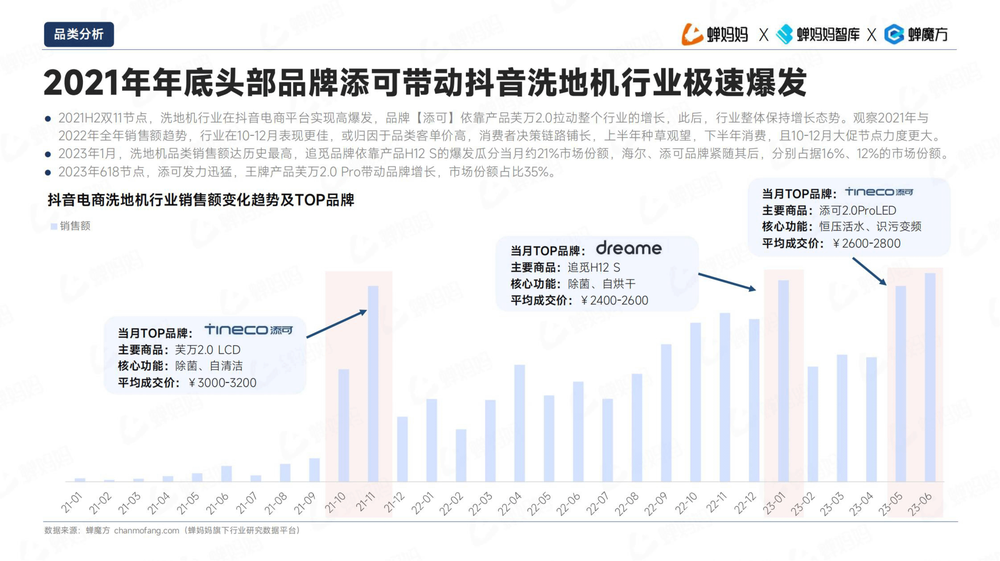Viewport: 1000px width, 561px height.
Task: Click the axis label 21-06
Action: tap(217, 503)
